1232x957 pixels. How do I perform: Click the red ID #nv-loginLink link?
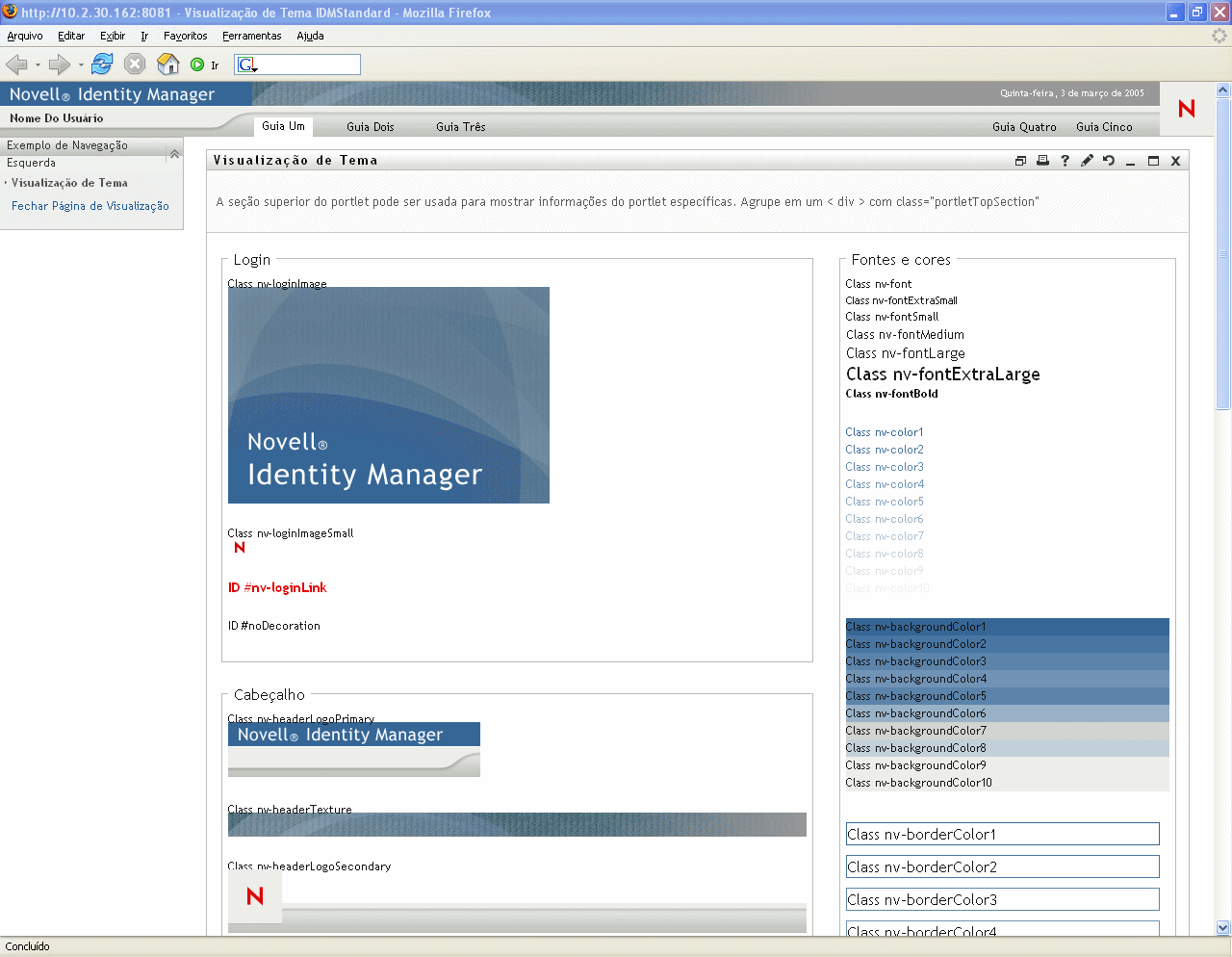[277, 587]
